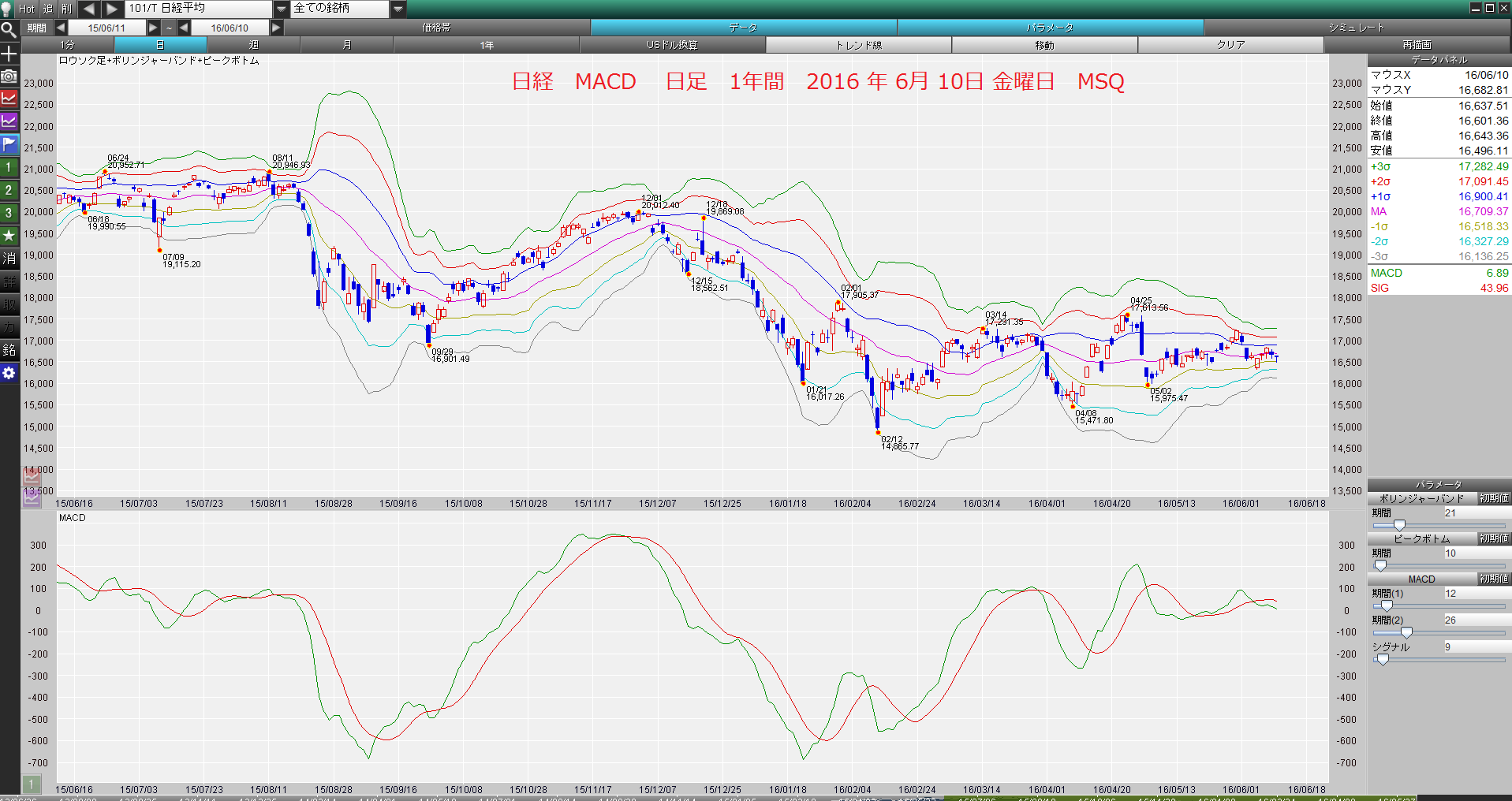This screenshot has width=1512, height=801.
Task: Reset MACD to 初期値
Action: tap(1494, 579)
